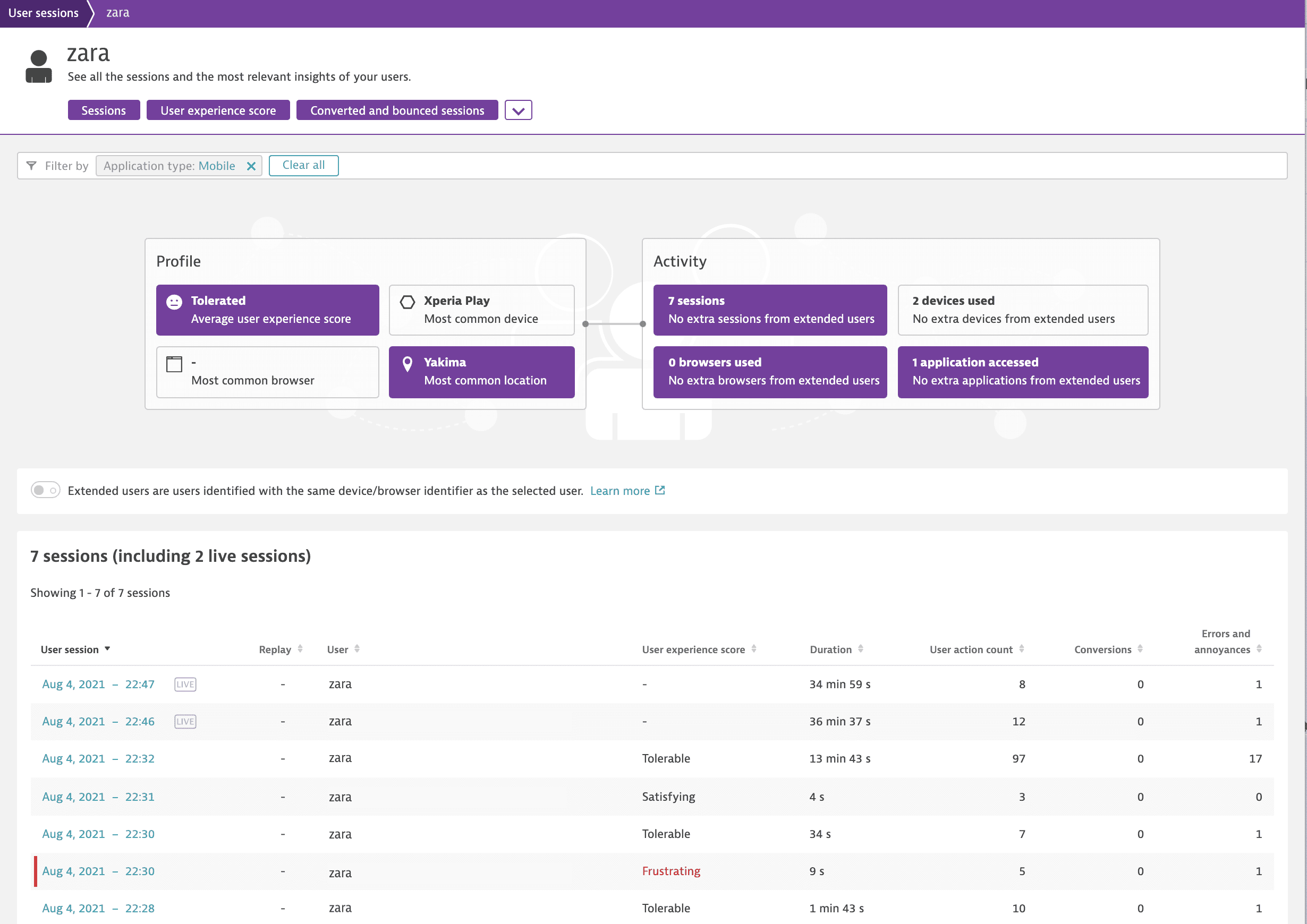Click the tolerated user experience score icon
Screen dimensions: 1307x924
[x=175, y=302]
